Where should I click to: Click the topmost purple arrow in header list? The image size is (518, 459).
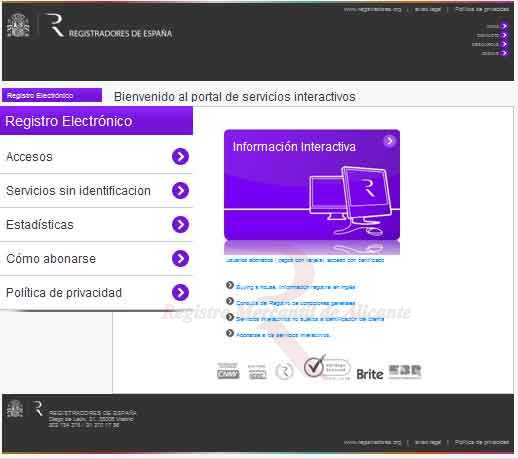point(504,26)
